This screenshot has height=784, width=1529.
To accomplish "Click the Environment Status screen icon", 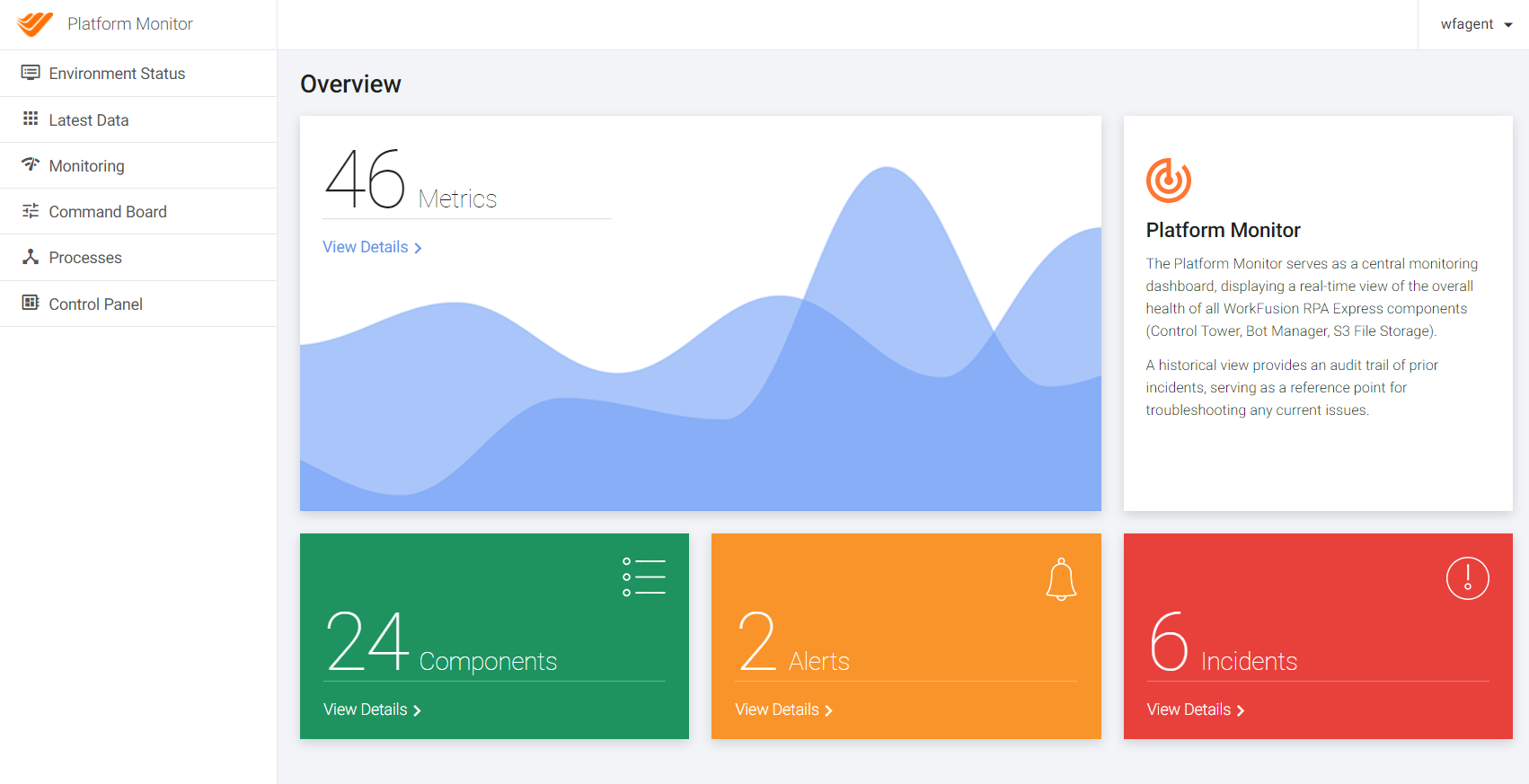I will [31, 73].
